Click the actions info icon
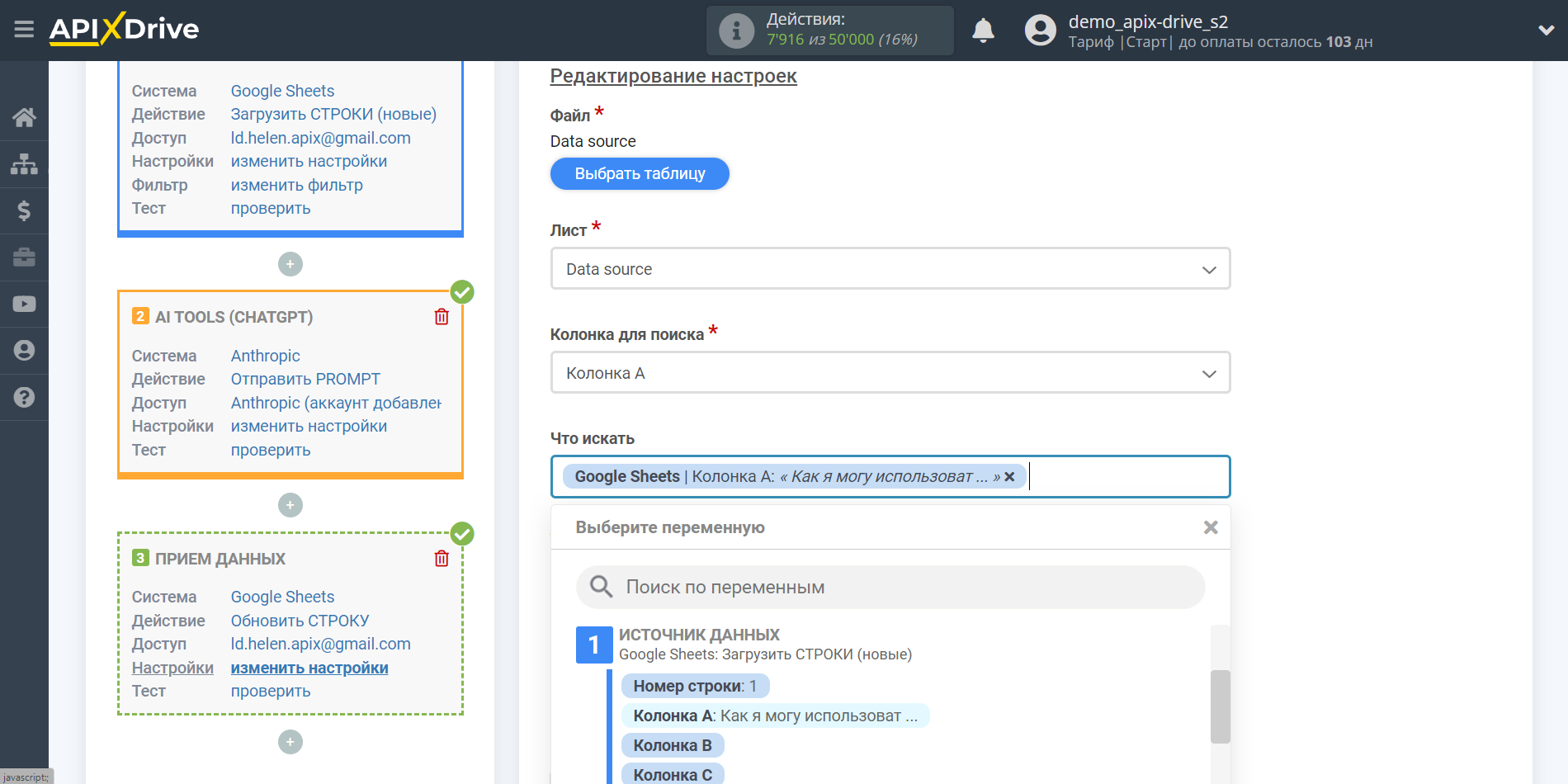 pyautogui.click(x=736, y=31)
